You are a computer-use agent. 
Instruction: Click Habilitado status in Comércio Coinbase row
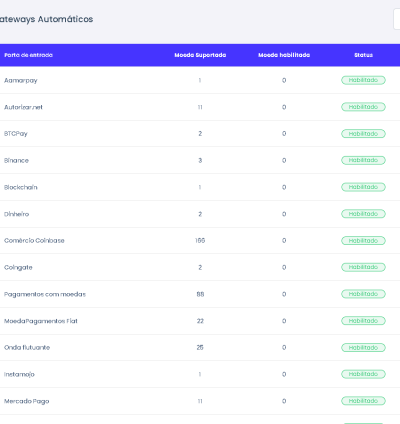(x=363, y=241)
